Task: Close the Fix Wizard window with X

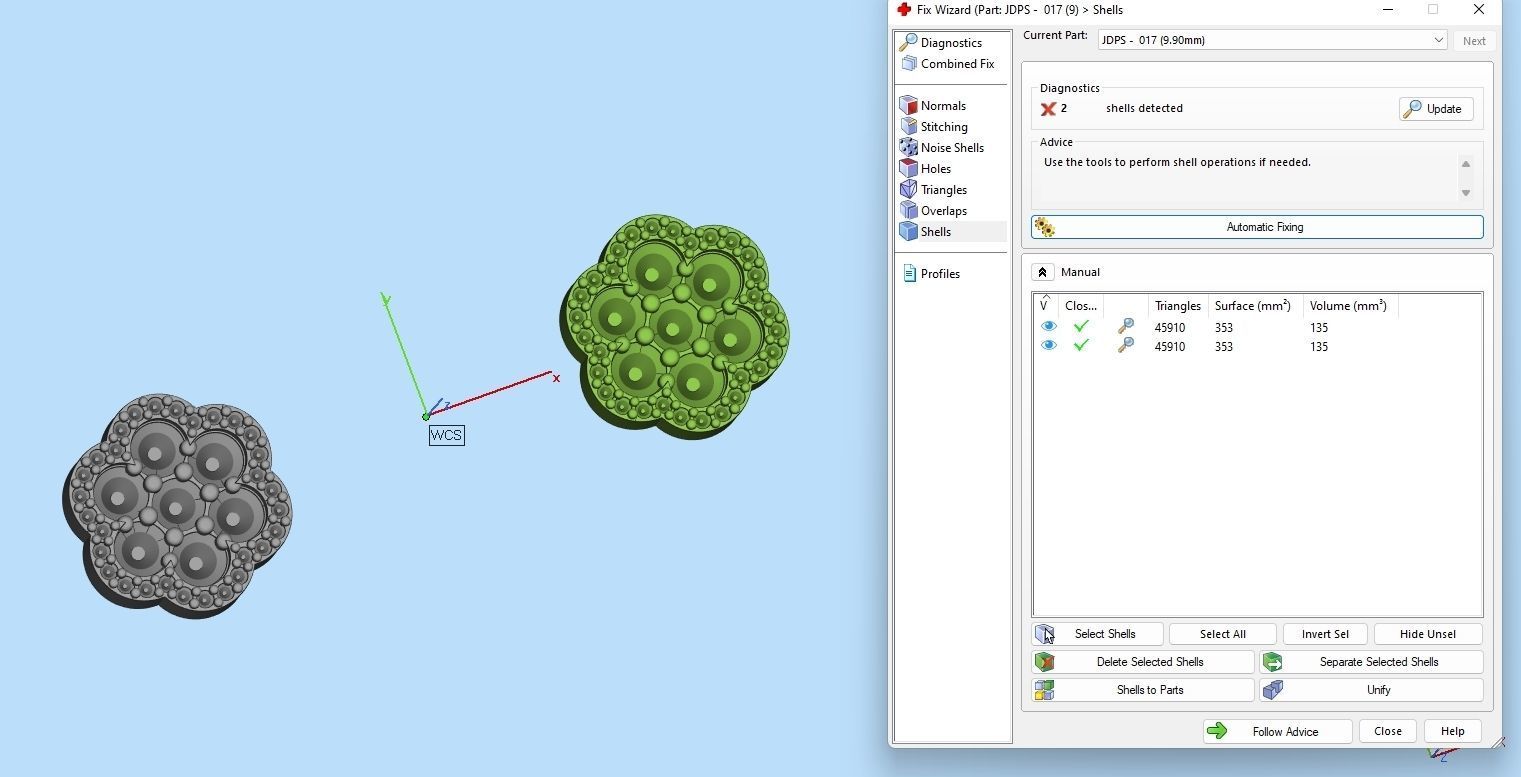Action: click(x=1478, y=9)
